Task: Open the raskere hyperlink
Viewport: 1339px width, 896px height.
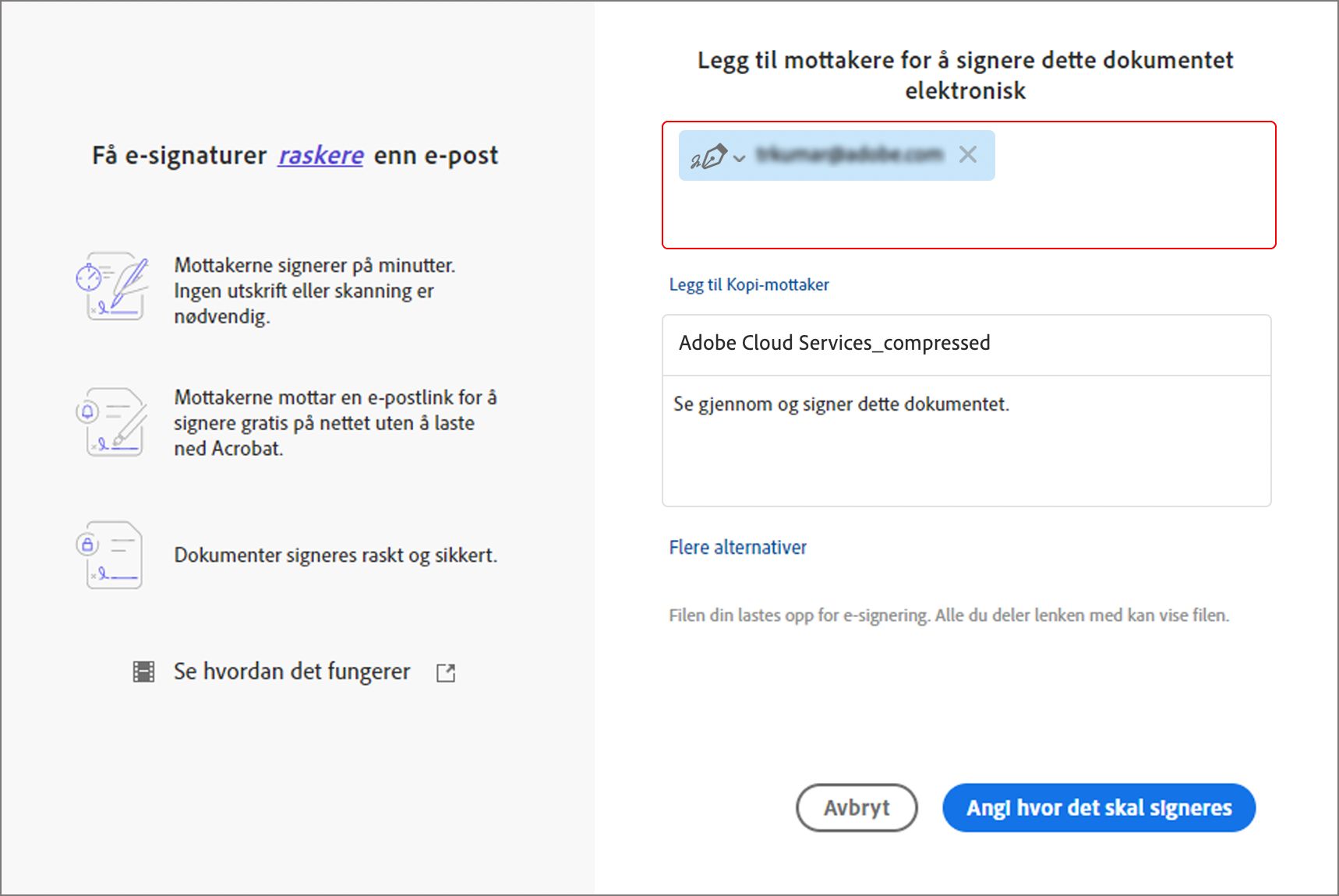Action: (x=320, y=155)
